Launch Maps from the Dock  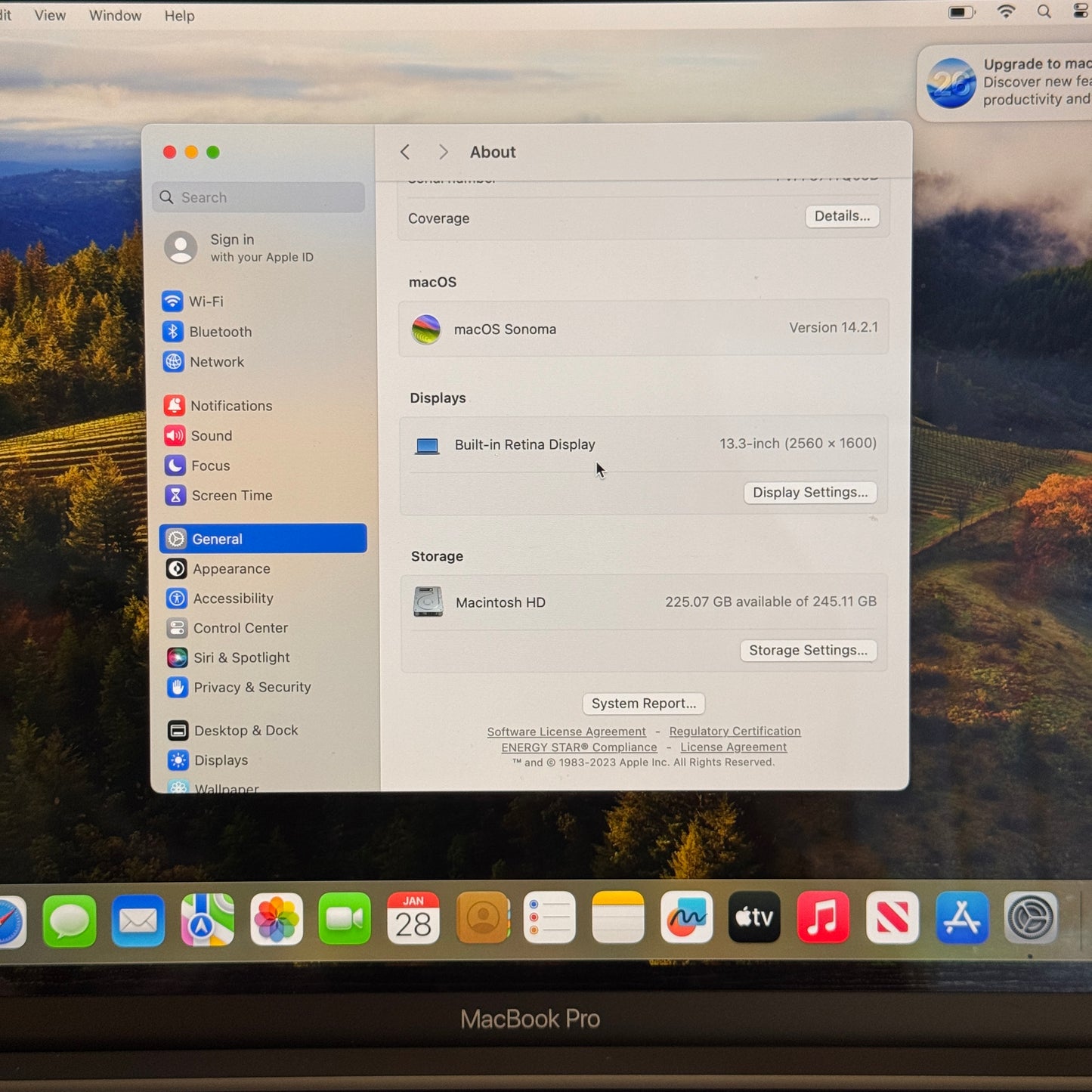tap(207, 920)
